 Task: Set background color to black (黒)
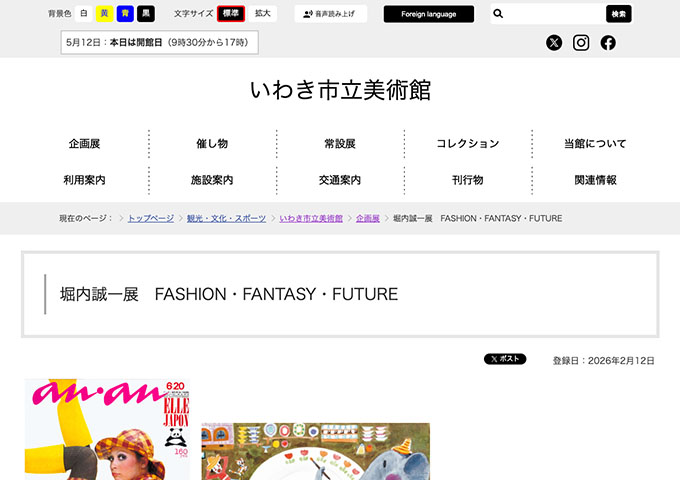146,13
